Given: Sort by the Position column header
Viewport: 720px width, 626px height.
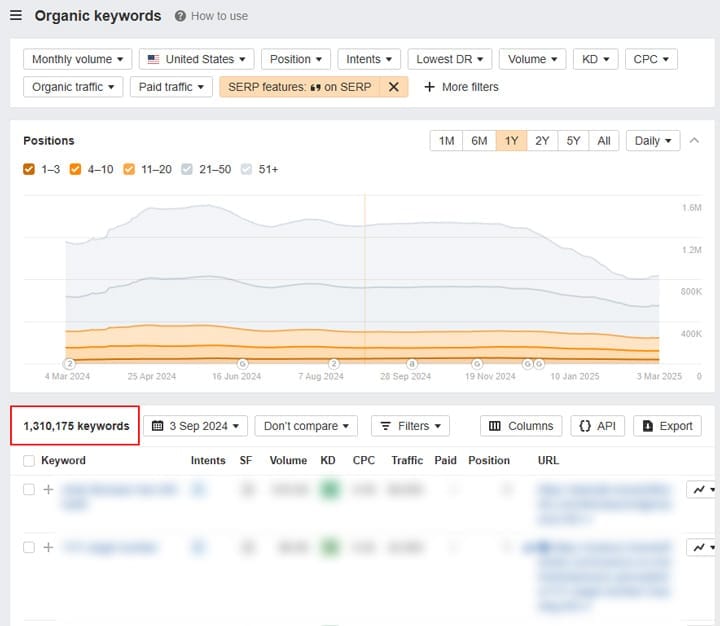Looking at the screenshot, I should 489,460.
